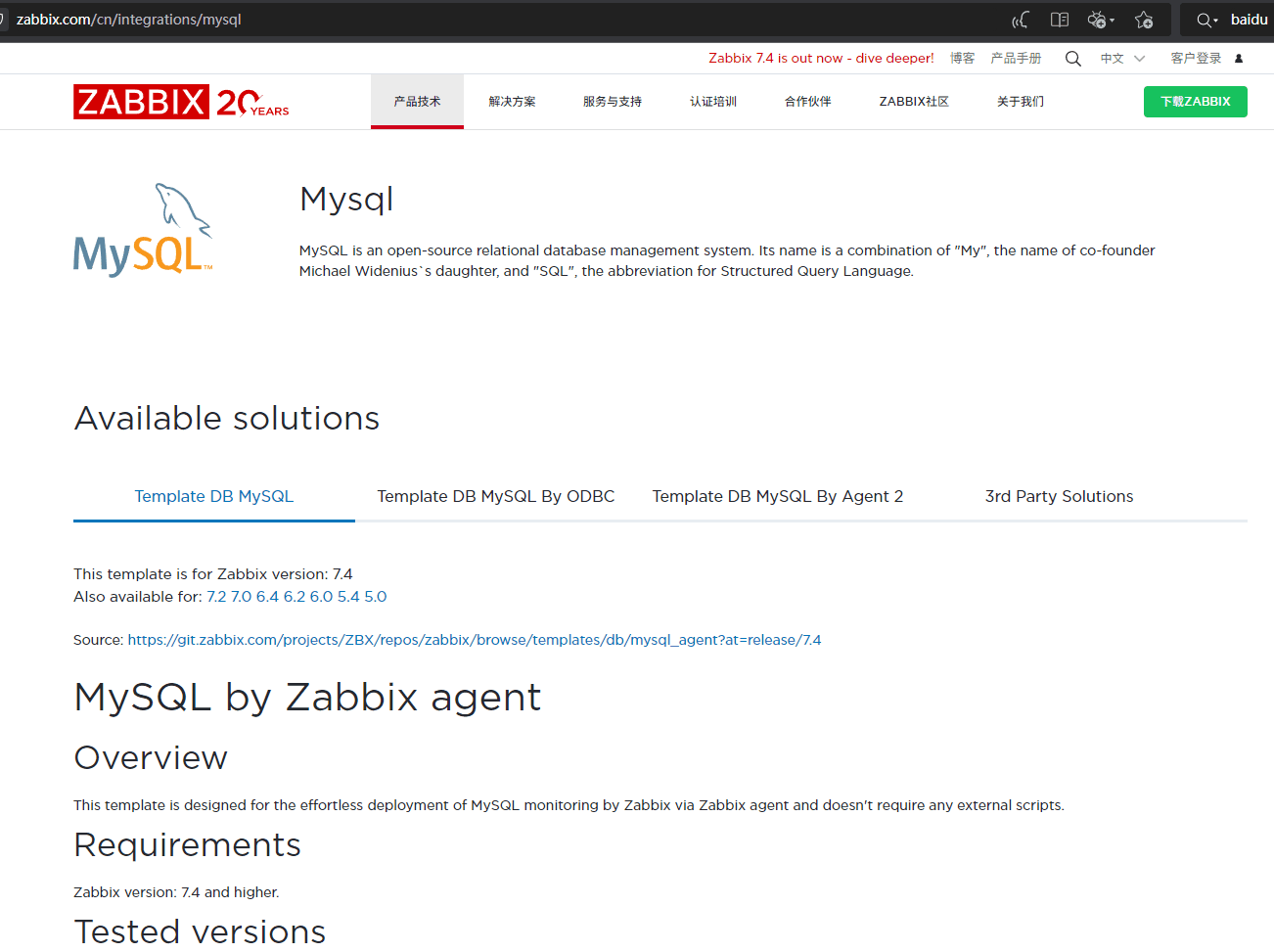Select version 7.0 link
This screenshot has width=1274, height=952.
[241, 597]
